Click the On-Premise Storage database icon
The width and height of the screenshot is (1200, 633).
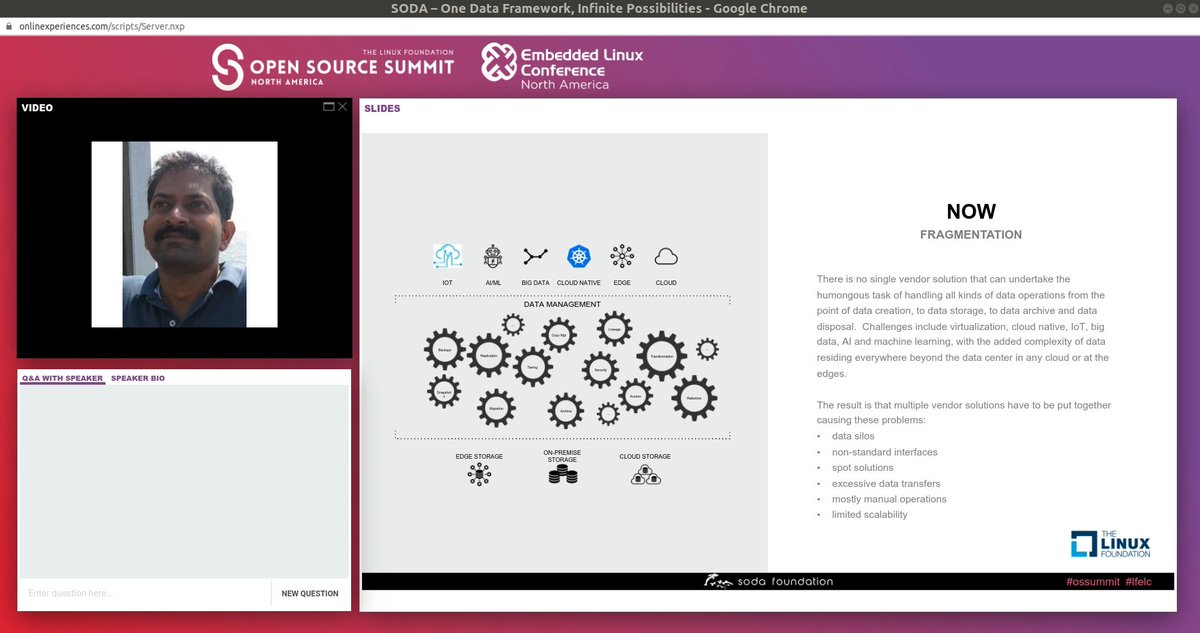tap(563, 475)
